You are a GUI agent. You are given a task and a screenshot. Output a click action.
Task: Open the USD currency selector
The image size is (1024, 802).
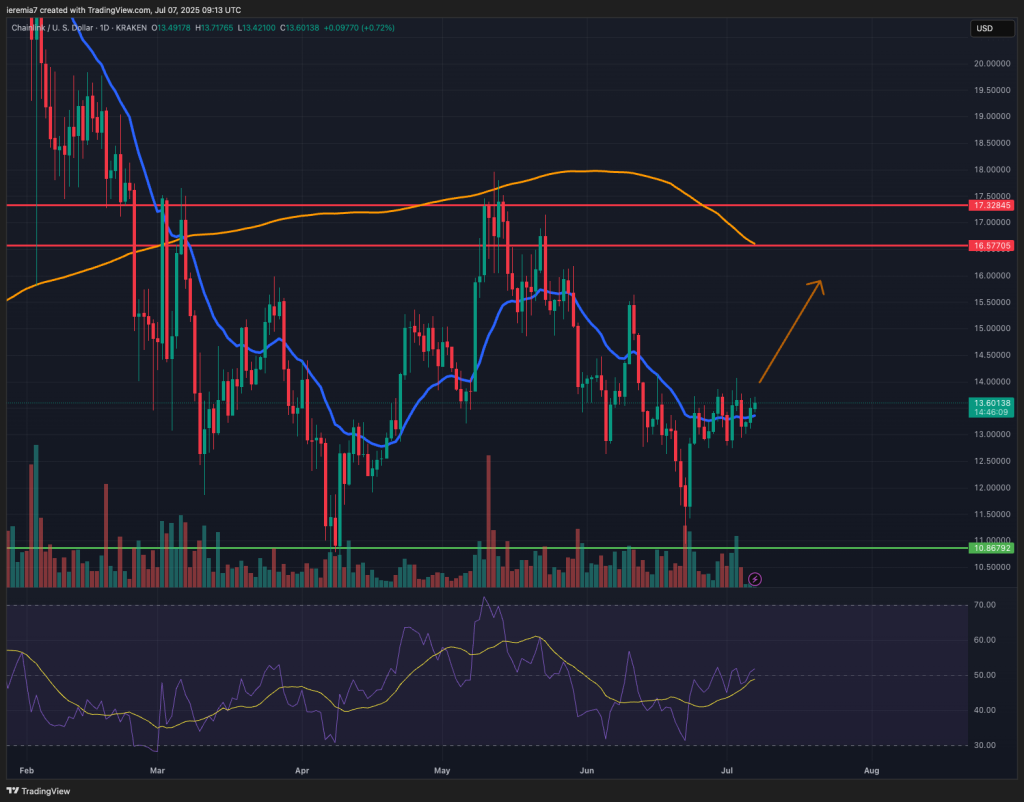tap(992, 28)
